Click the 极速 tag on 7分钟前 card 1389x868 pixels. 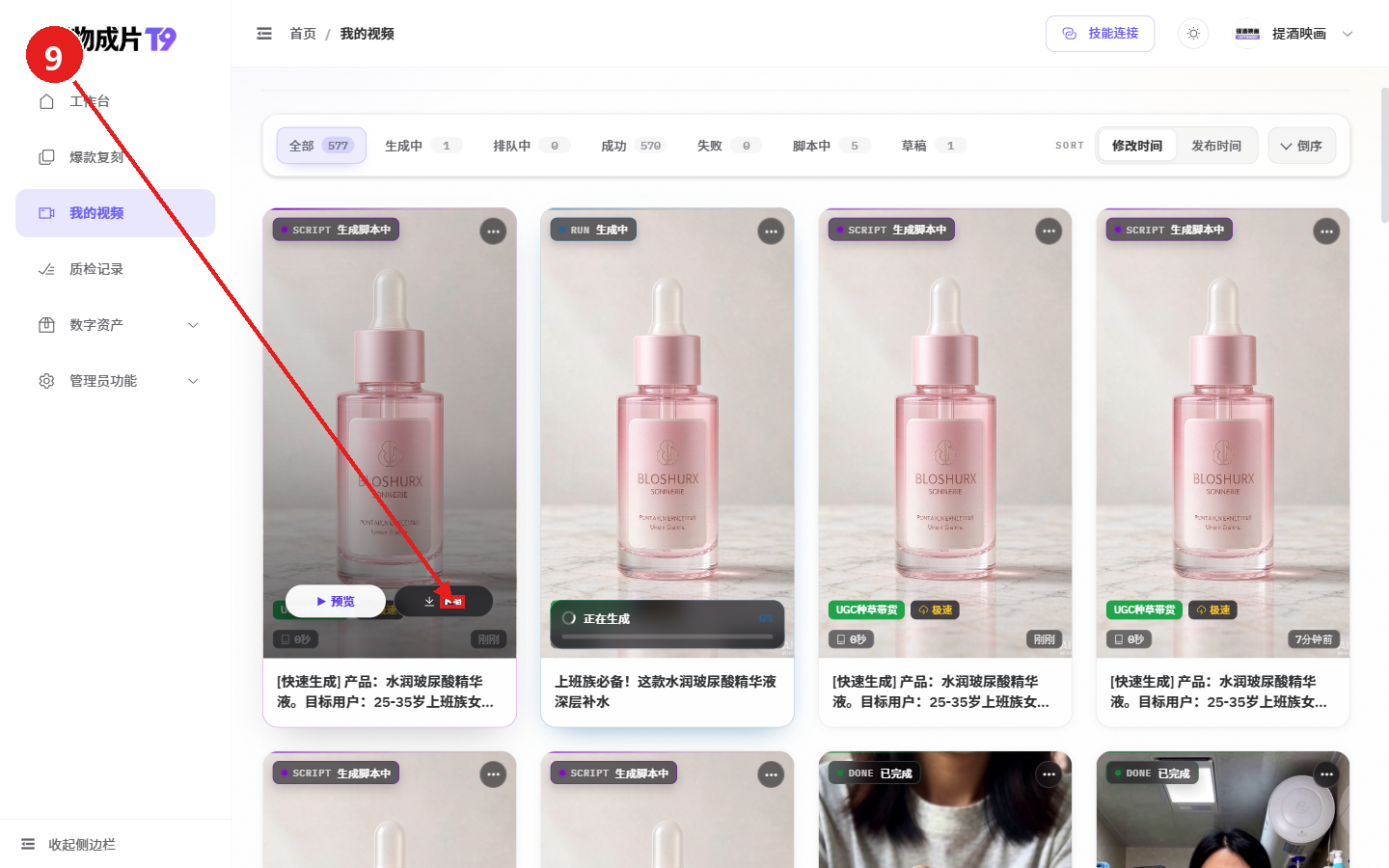pos(1213,610)
